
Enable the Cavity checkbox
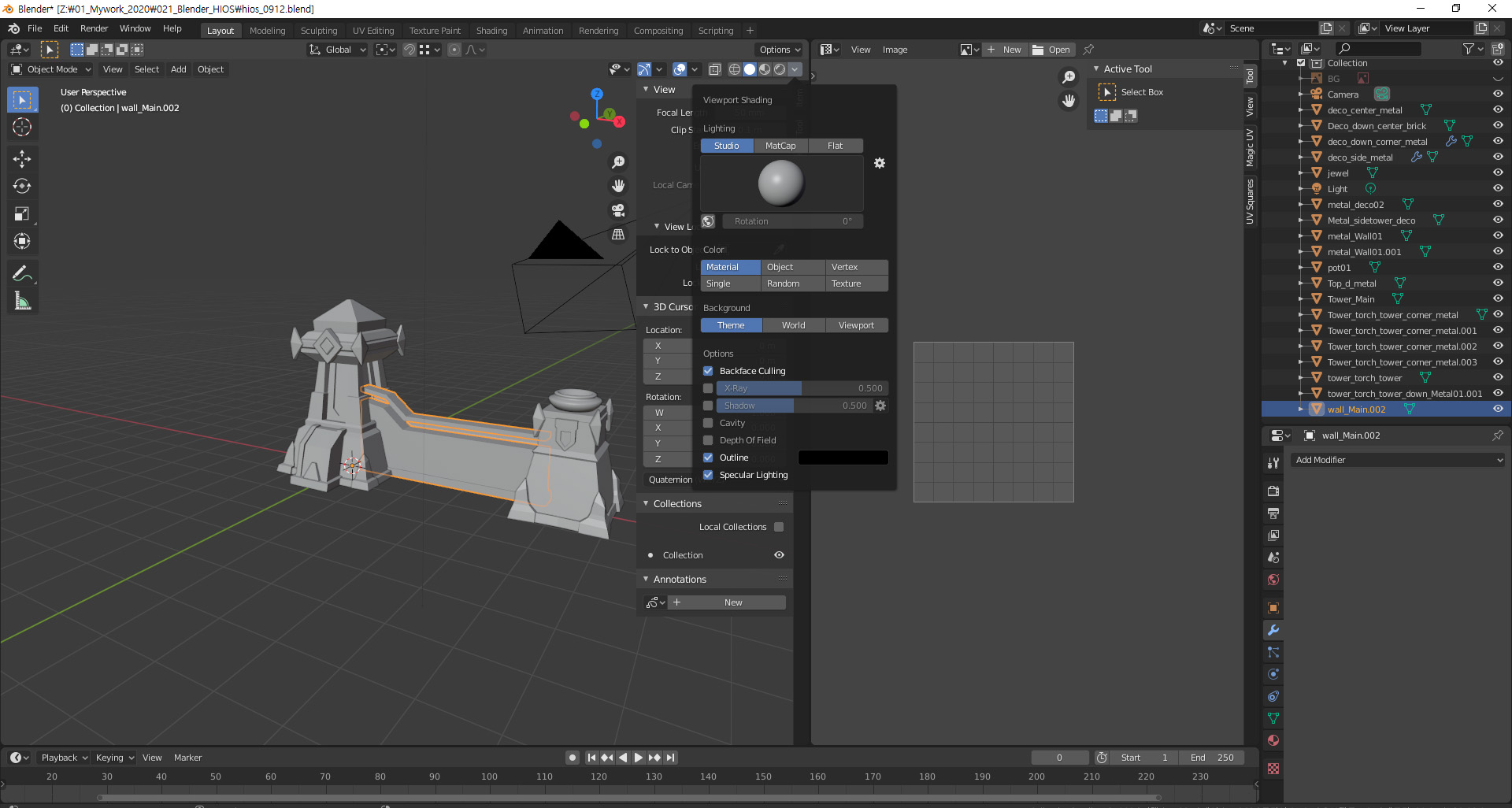coord(708,423)
